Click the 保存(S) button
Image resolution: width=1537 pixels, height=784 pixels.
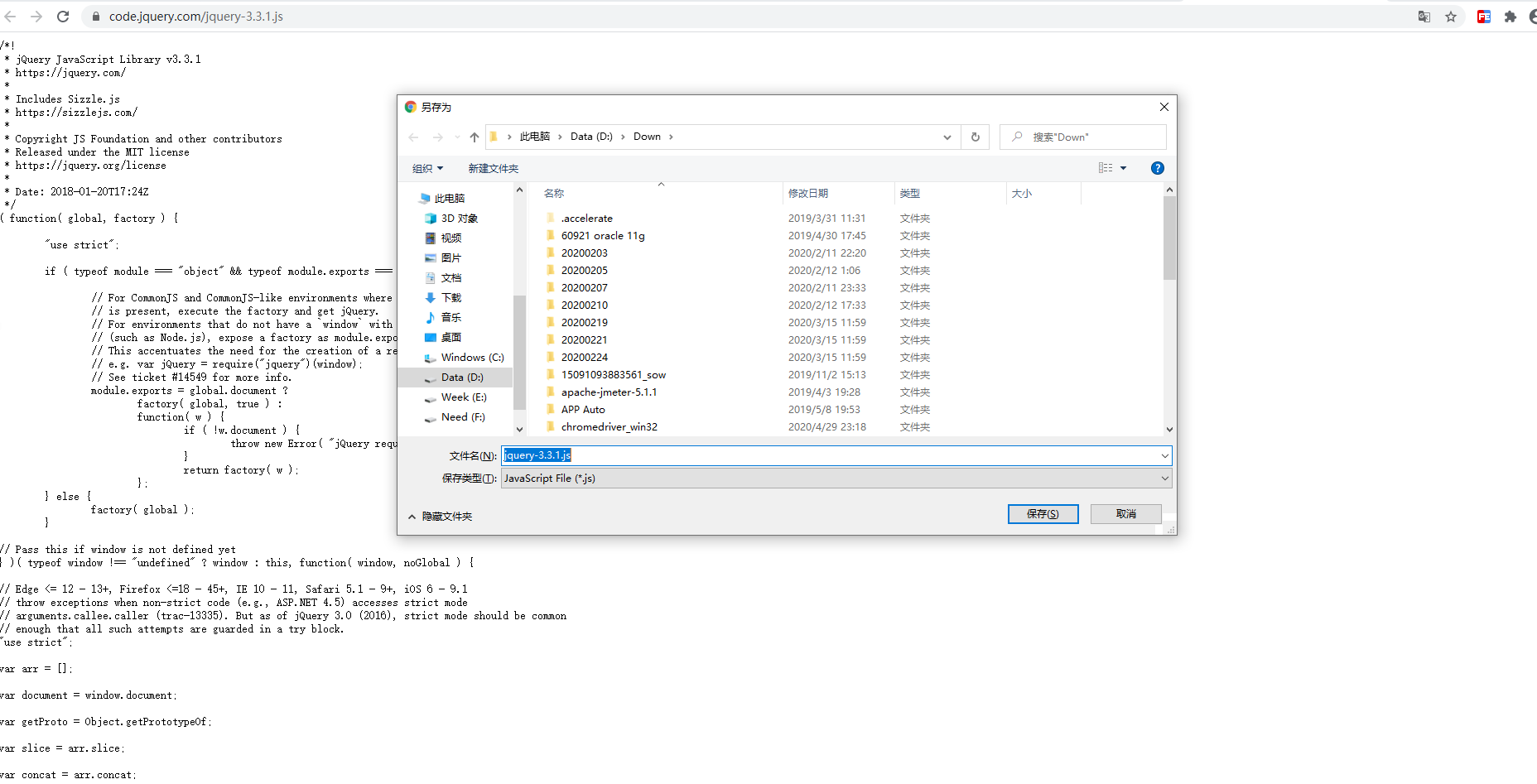pos(1043,514)
